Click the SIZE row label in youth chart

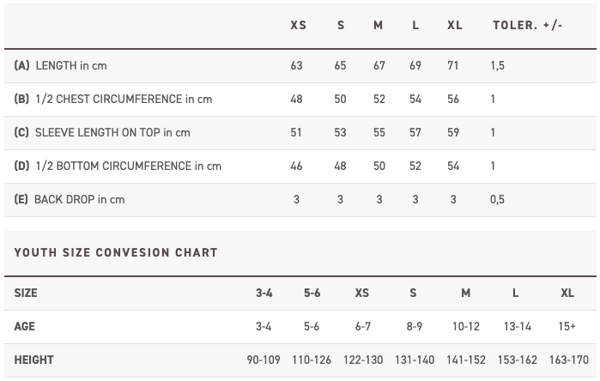click(x=26, y=293)
